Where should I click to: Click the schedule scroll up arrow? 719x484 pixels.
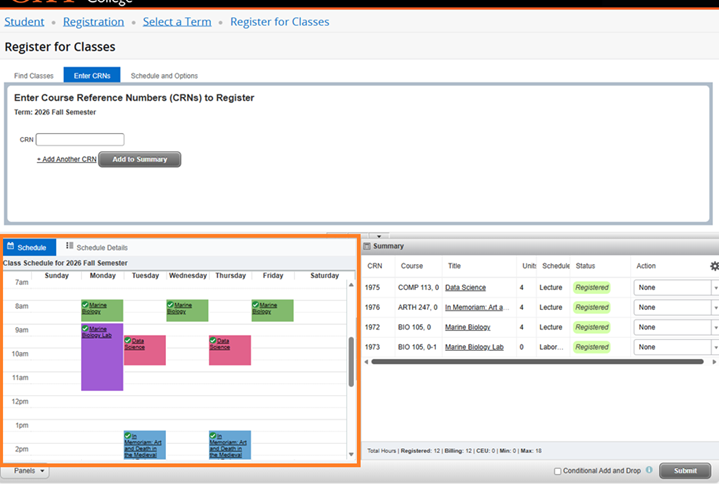tap(351, 285)
